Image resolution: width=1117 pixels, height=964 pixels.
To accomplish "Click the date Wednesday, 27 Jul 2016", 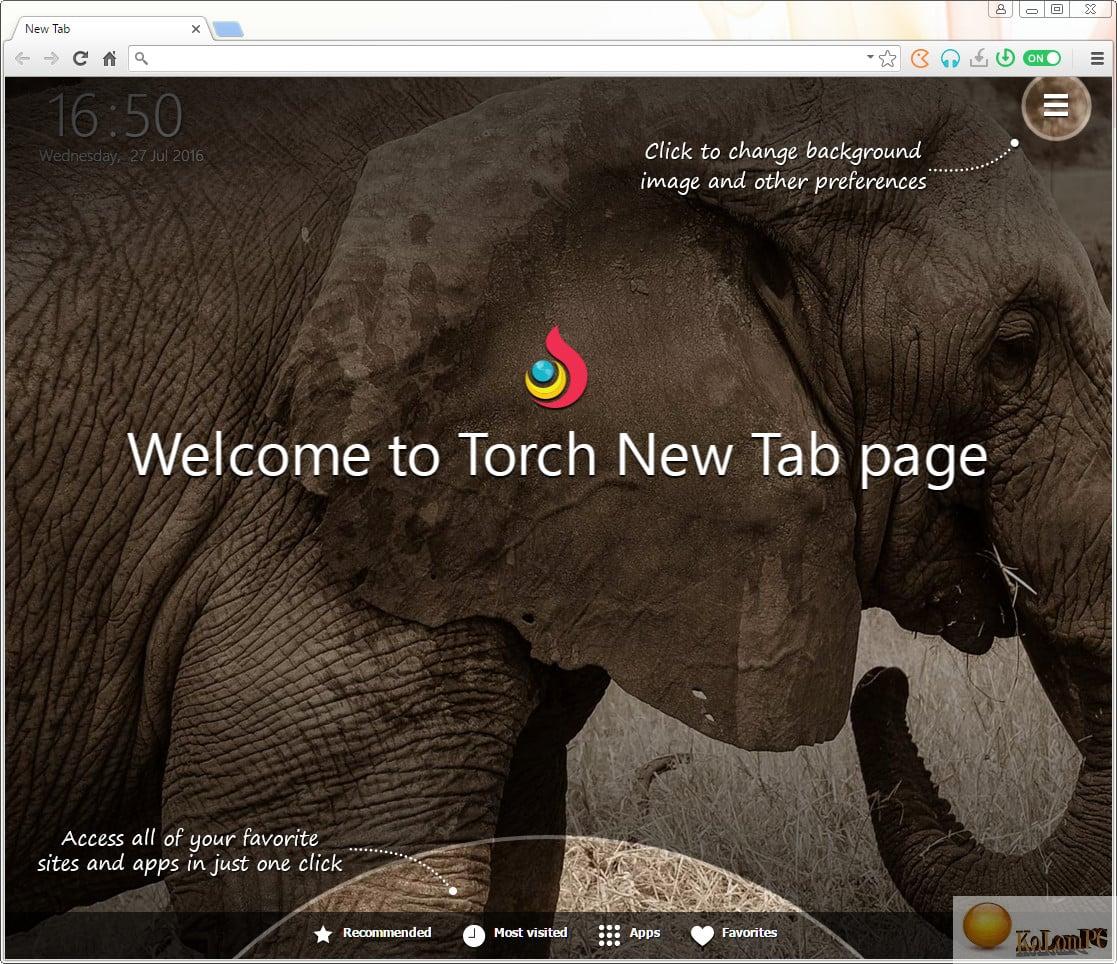I will pos(121,155).
